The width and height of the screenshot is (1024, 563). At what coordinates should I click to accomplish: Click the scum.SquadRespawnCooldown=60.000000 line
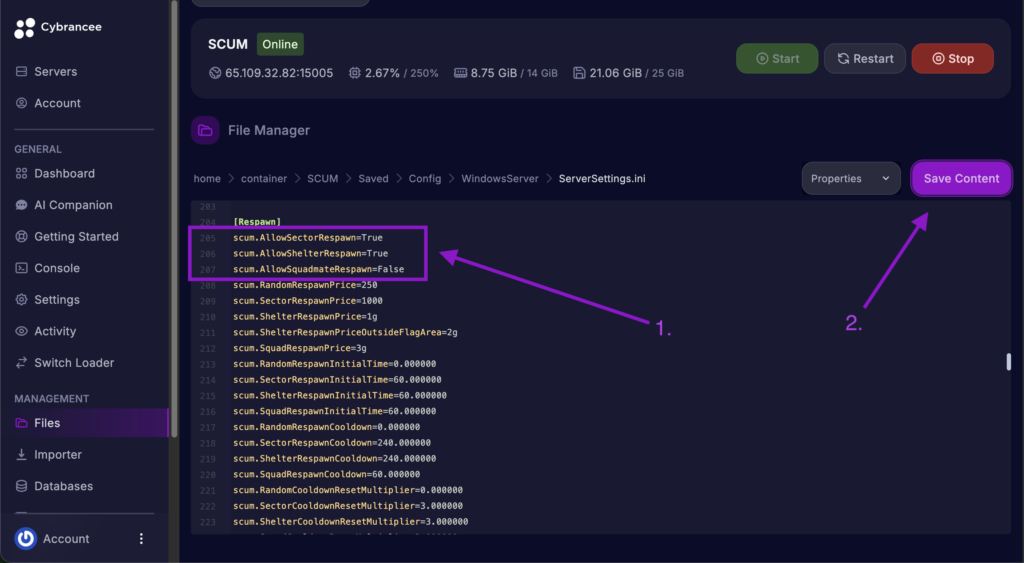[x=327, y=474]
